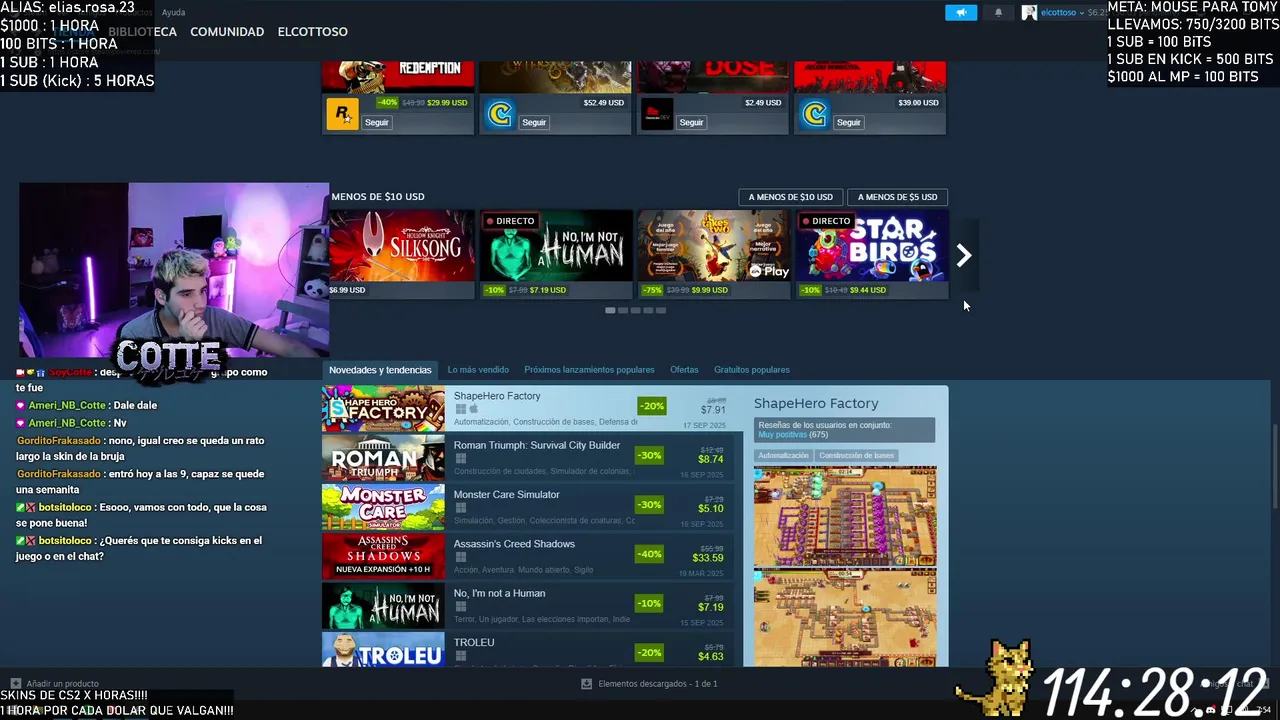This screenshot has height=720, width=1280.
Task: Click the $8.74 price on Roman Triumph
Action: pyautogui.click(x=711, y=460)
